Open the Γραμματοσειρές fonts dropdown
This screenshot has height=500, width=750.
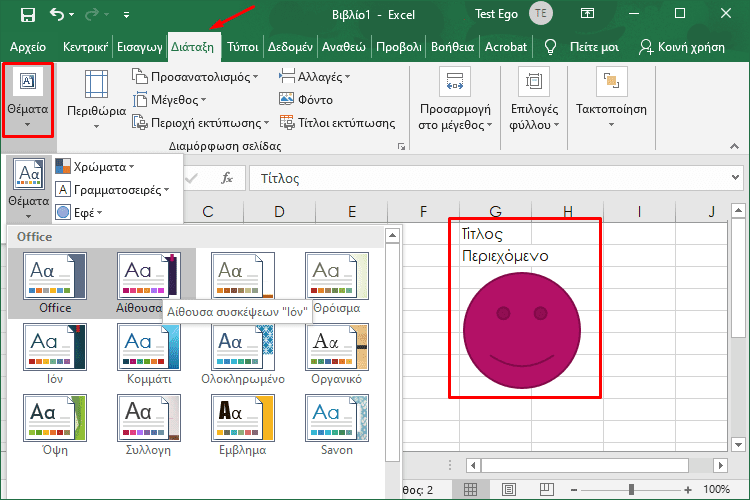coord(113,189)
